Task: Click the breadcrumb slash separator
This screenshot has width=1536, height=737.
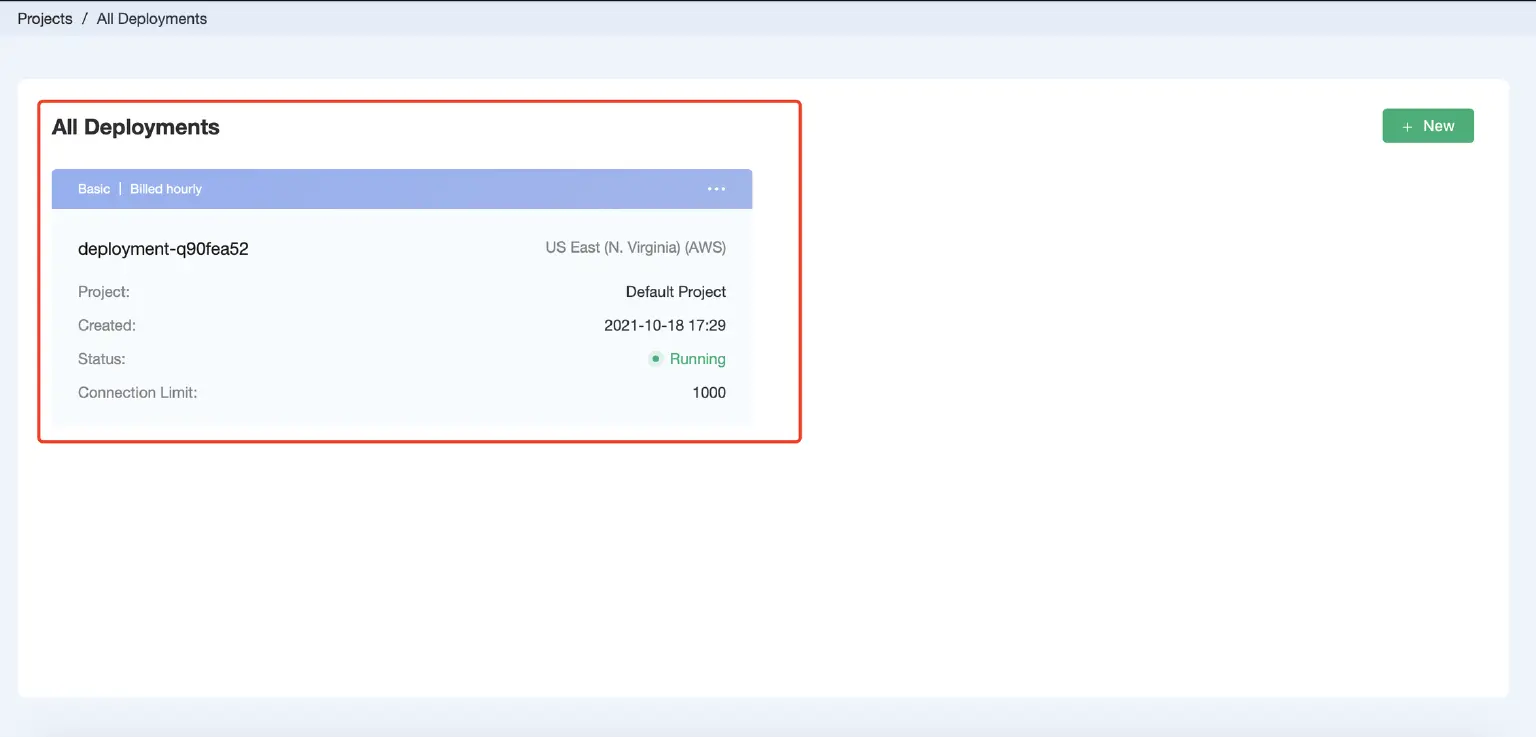Action: [85, 18]
